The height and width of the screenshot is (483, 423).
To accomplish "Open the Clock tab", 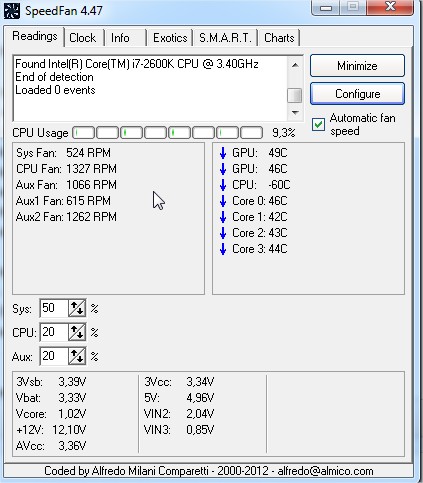I will point(83,38).
